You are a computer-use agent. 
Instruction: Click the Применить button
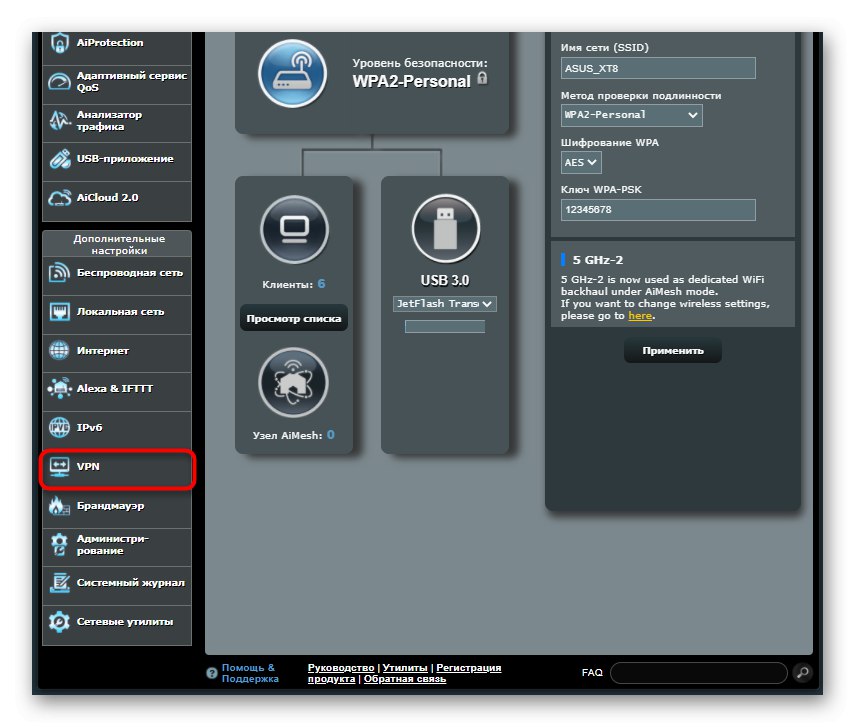[673, 351]
